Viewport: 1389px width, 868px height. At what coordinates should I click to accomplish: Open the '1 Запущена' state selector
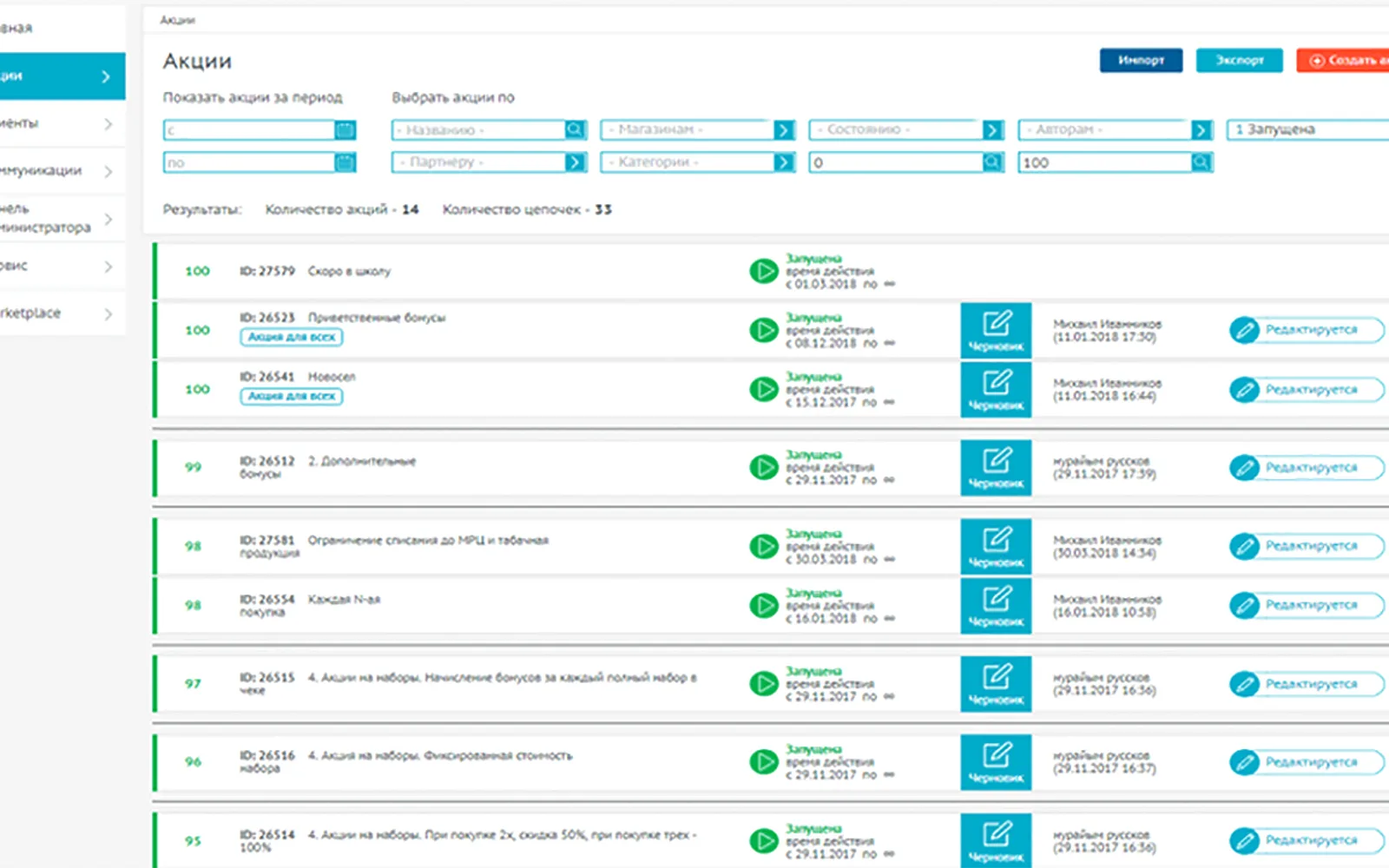coord(1307,129)
